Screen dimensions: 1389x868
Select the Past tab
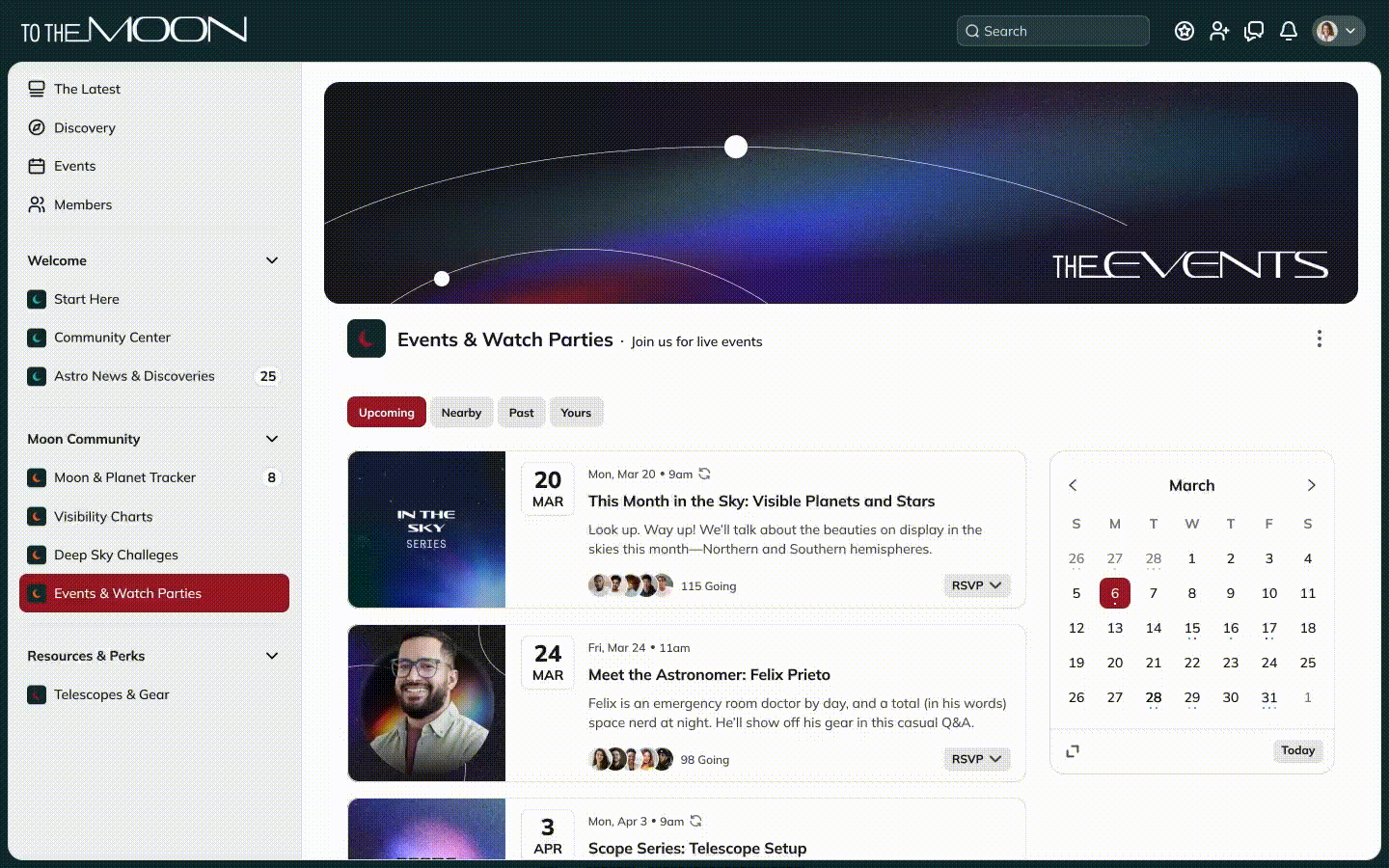[x=521, y=413]
